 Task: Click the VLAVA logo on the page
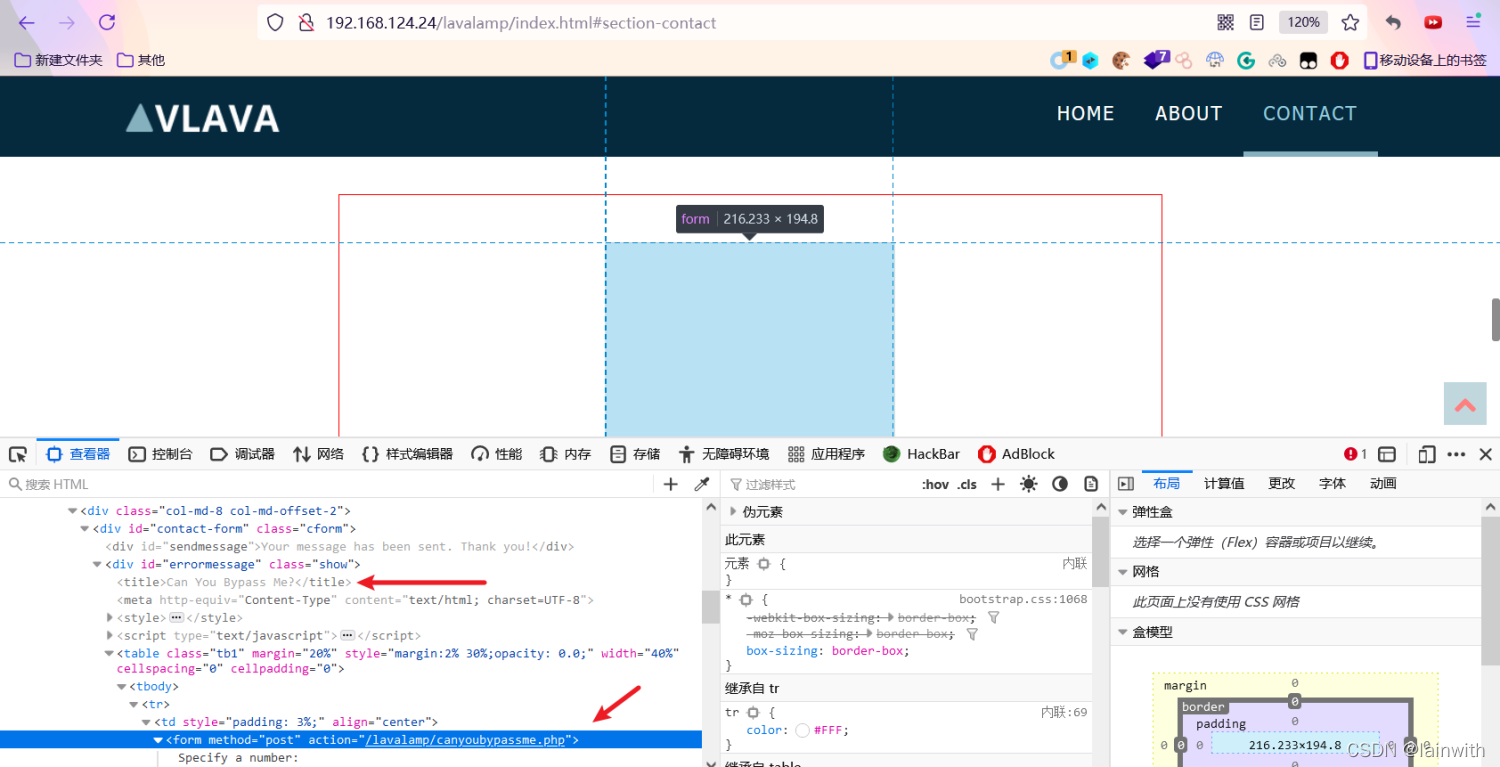click(202, 118)
